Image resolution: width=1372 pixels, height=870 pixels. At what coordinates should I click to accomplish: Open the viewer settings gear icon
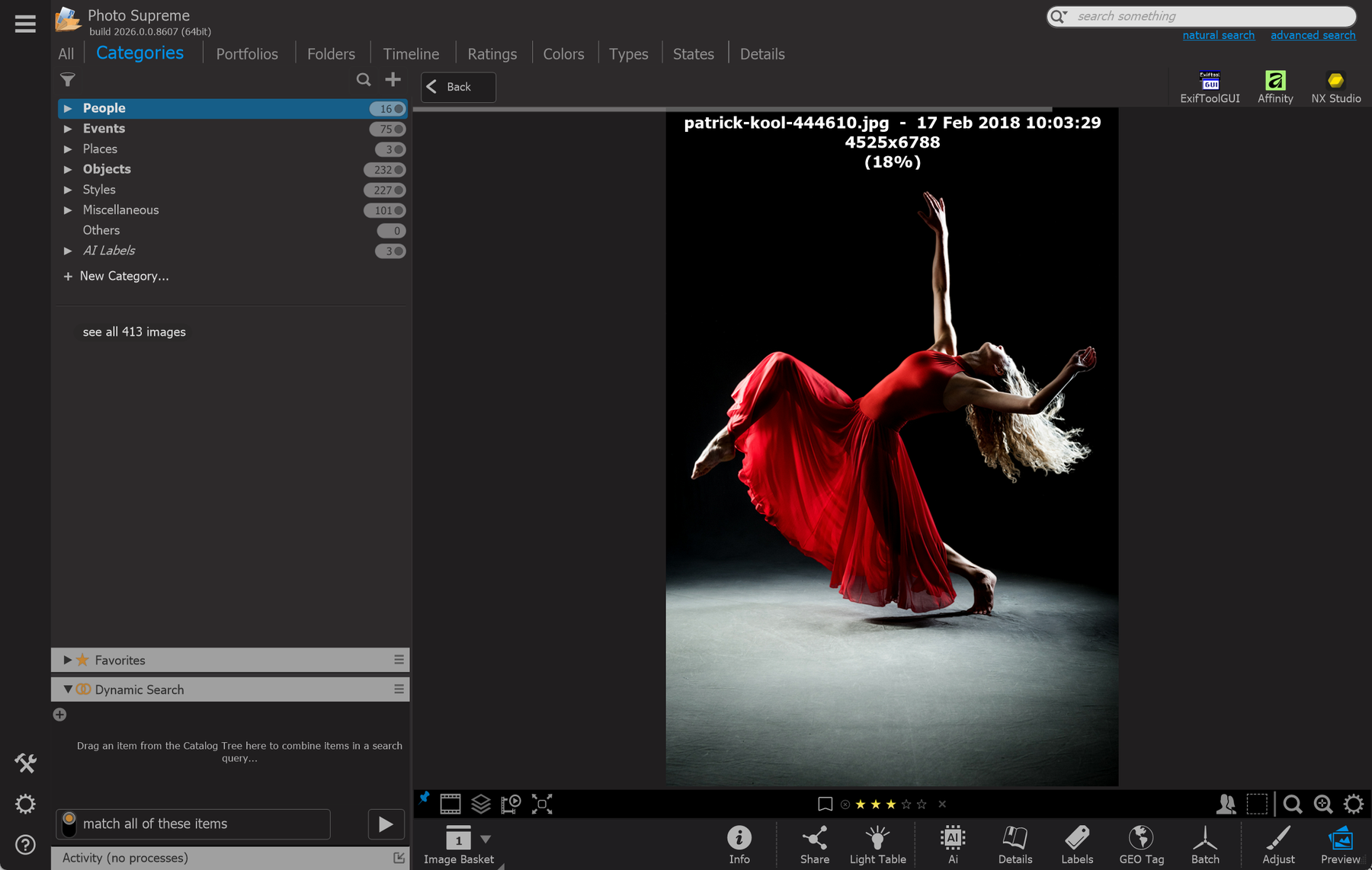tap(1354, 804)
